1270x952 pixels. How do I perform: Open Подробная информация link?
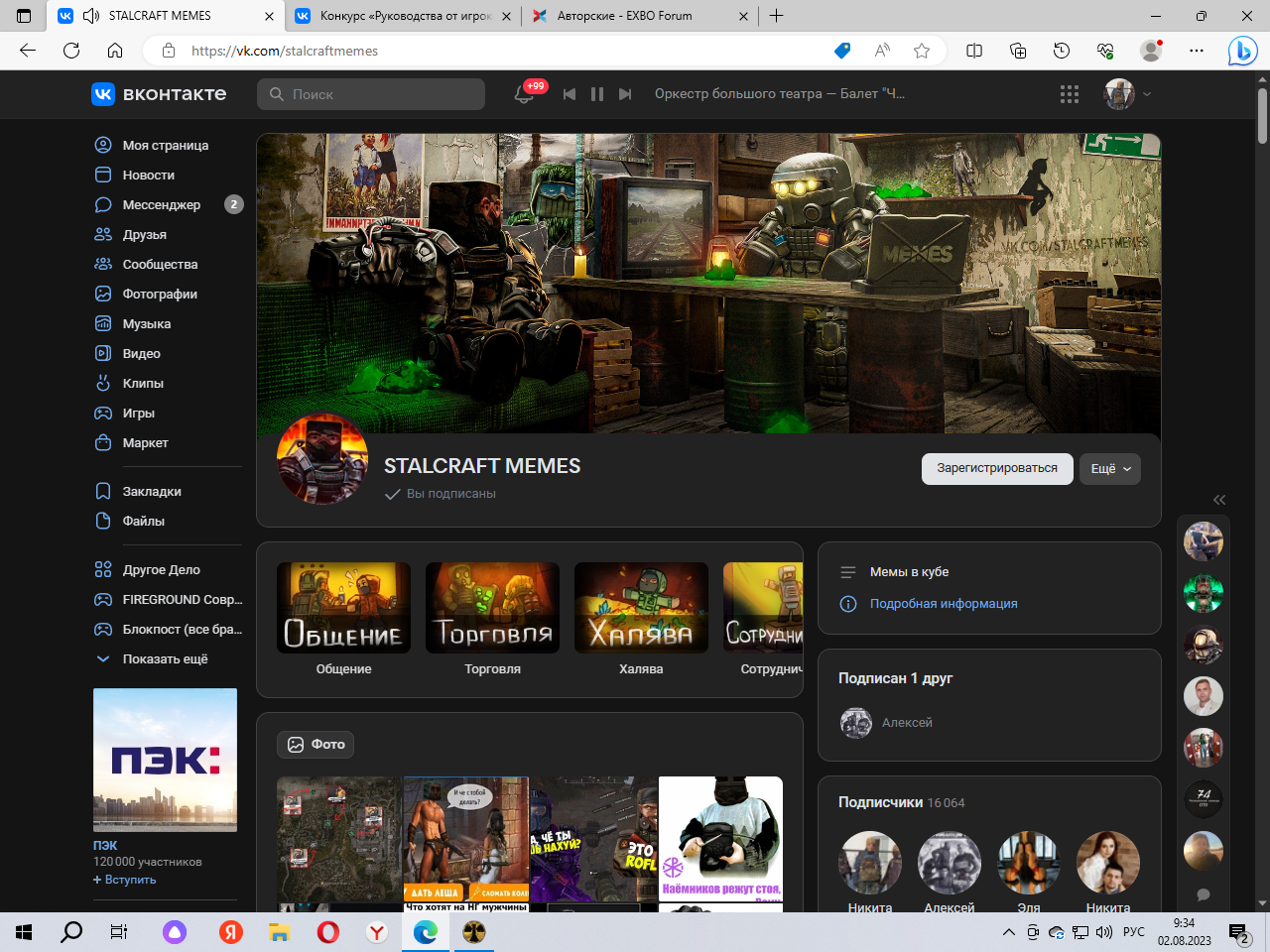(944, 603)
